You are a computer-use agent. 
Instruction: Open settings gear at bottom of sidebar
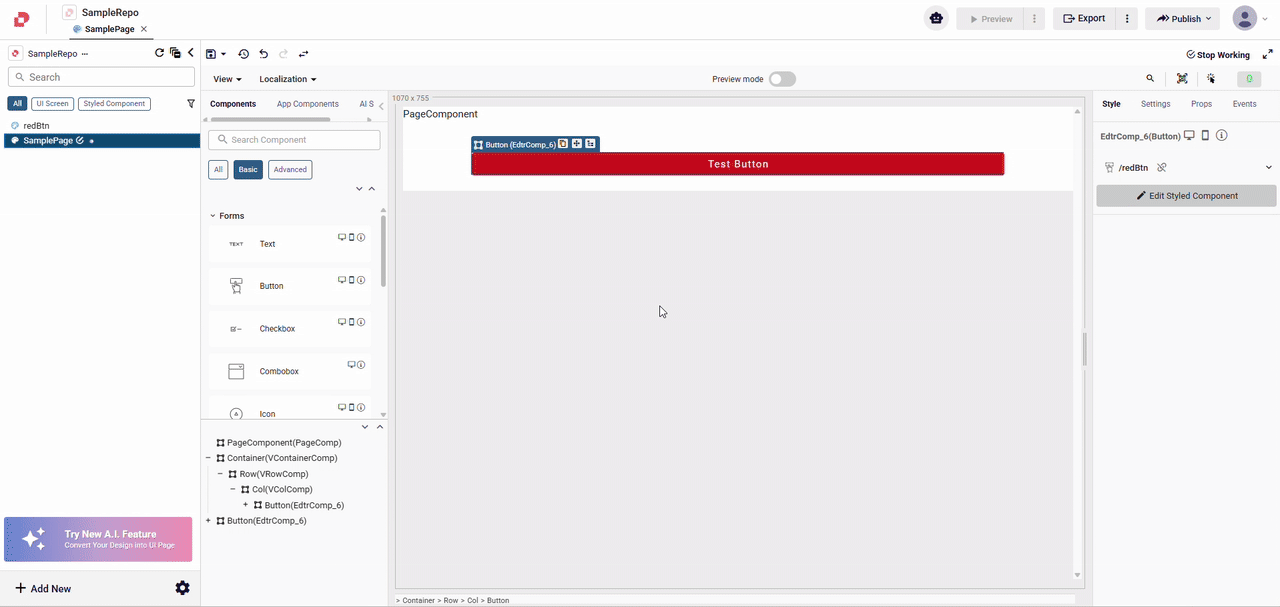pos(182,588)
